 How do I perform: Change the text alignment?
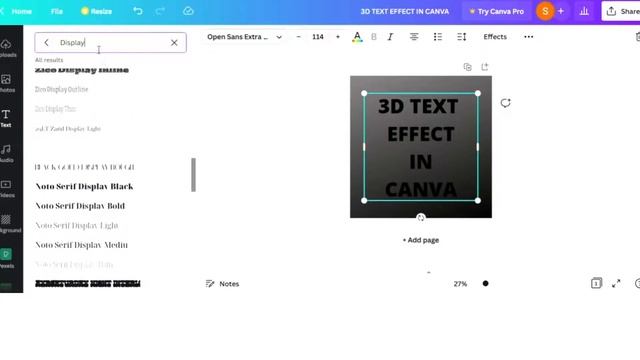pyautogui.click(x=414, y=37)
